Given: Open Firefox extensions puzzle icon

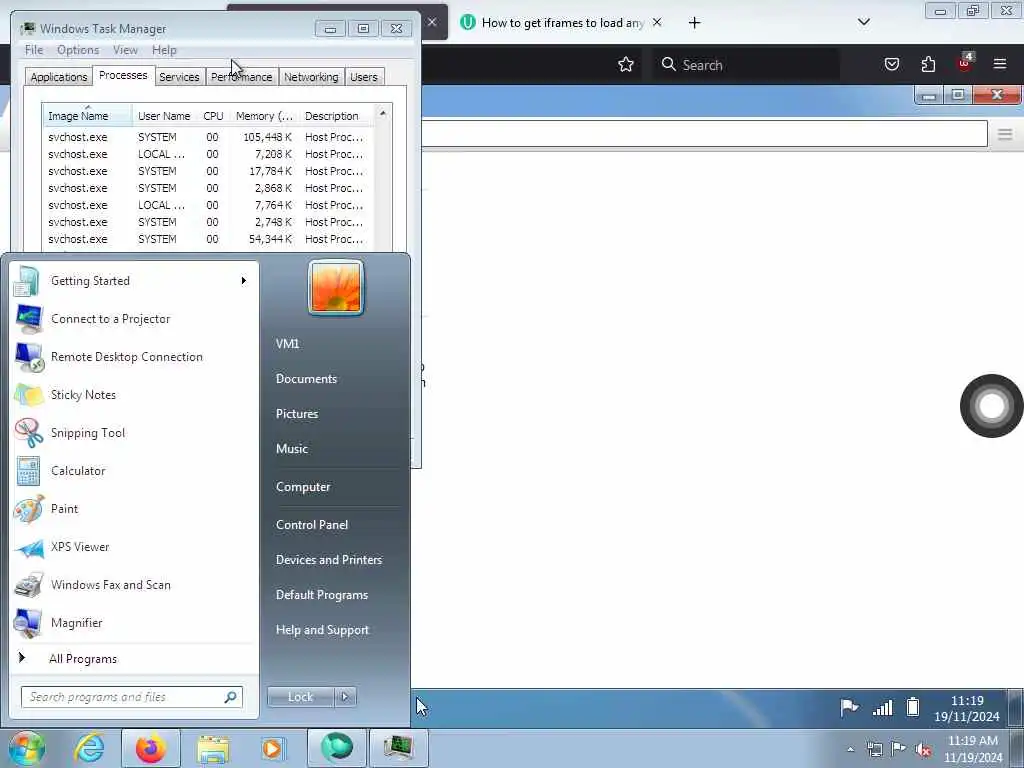Looking at the screenshot, I should 928,64.
